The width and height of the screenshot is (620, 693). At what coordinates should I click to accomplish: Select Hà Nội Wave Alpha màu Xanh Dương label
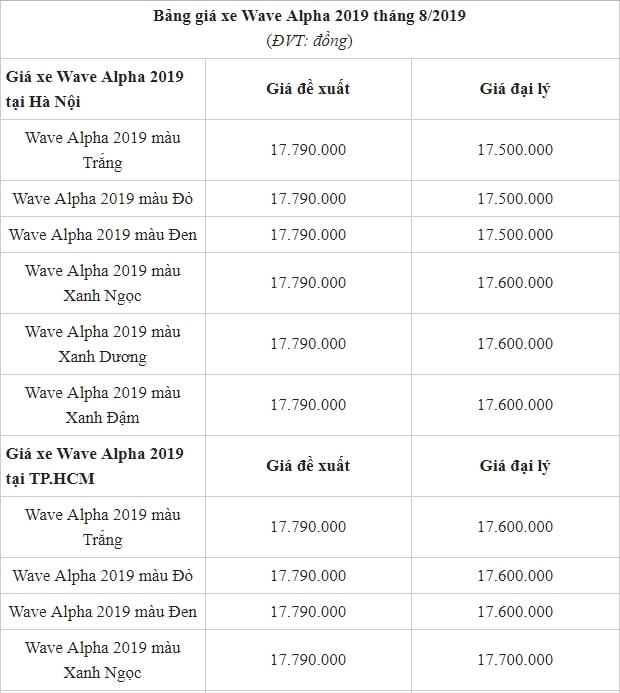(x=103, y=344)
